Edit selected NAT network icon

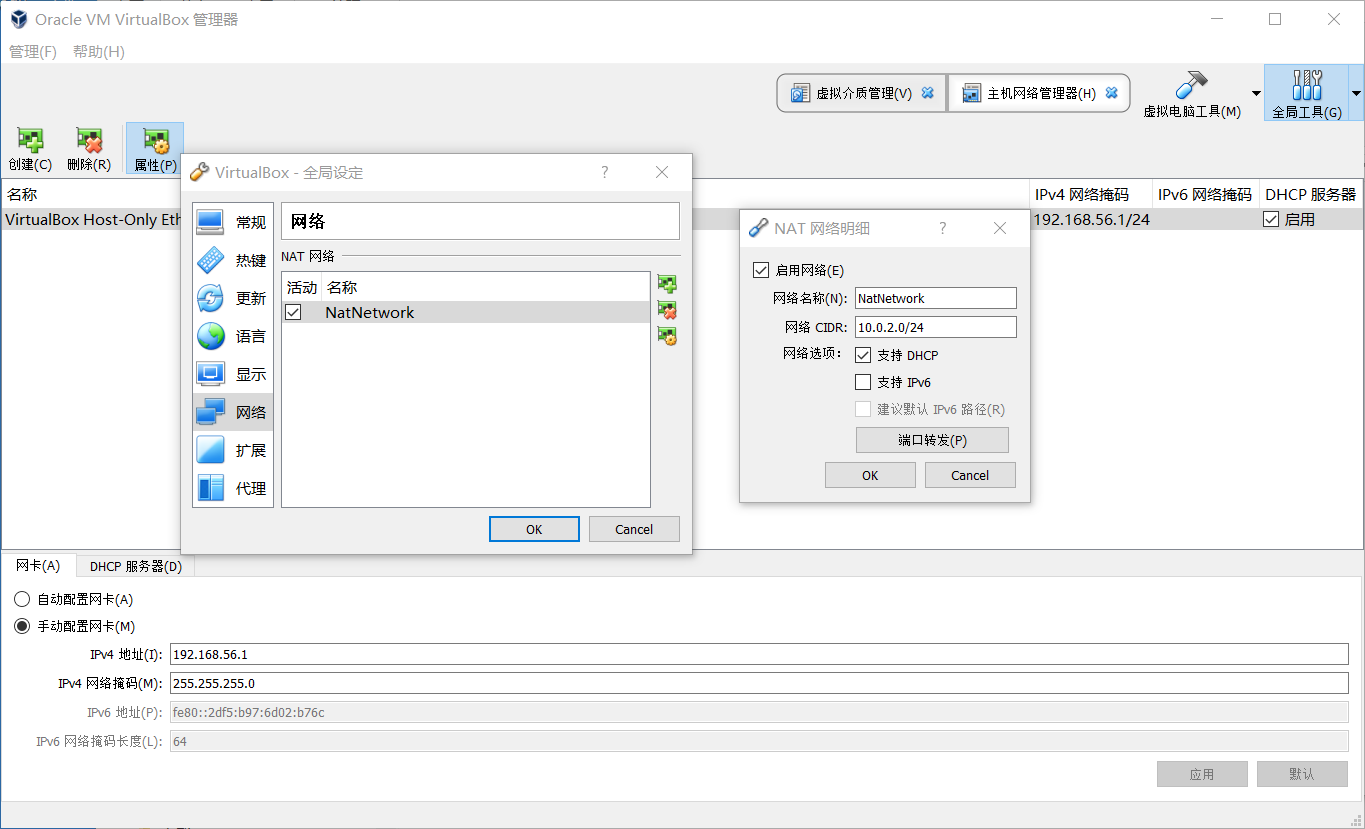click(x=667, y=336)
